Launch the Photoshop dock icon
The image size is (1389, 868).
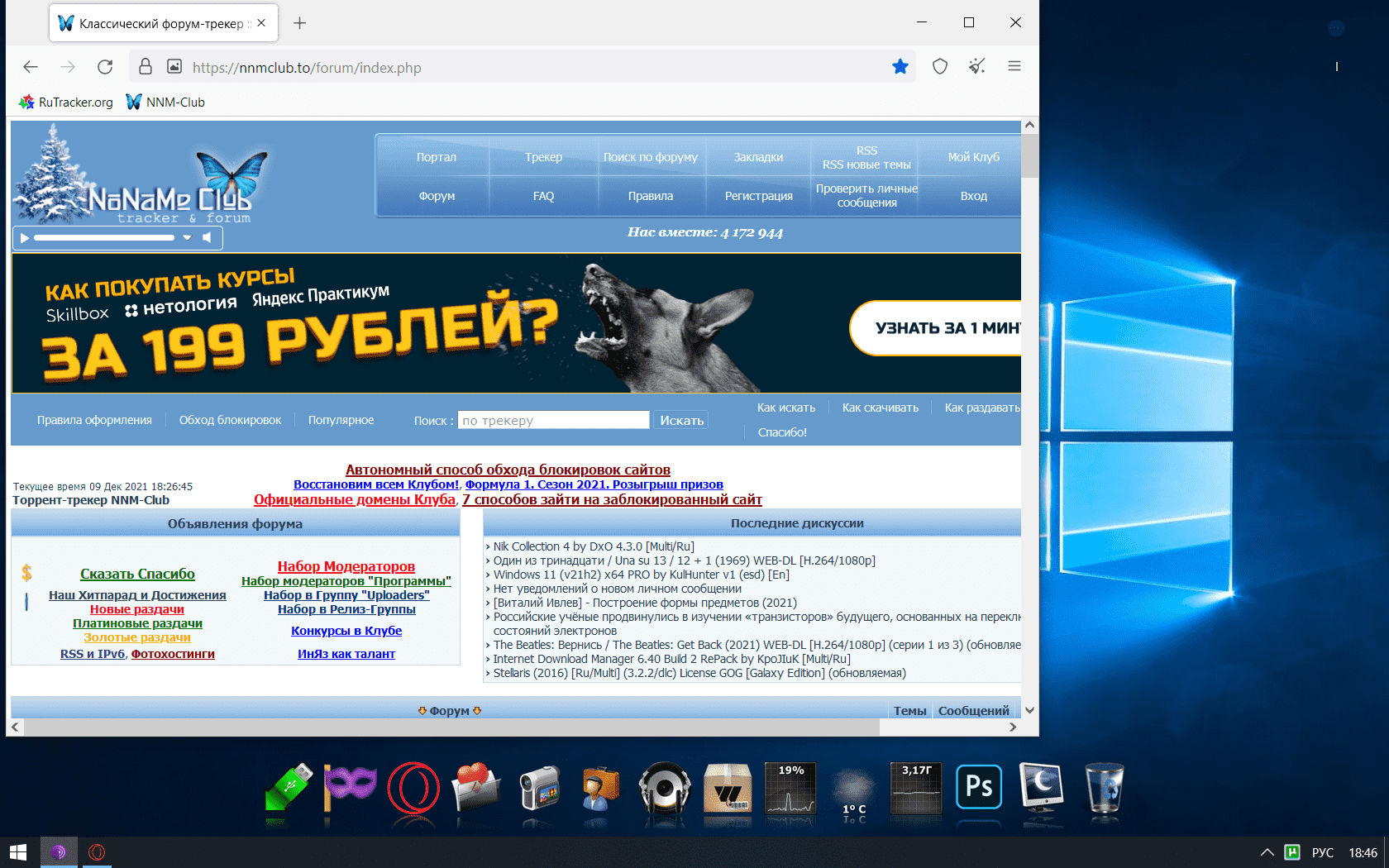(x=979, y=786)
